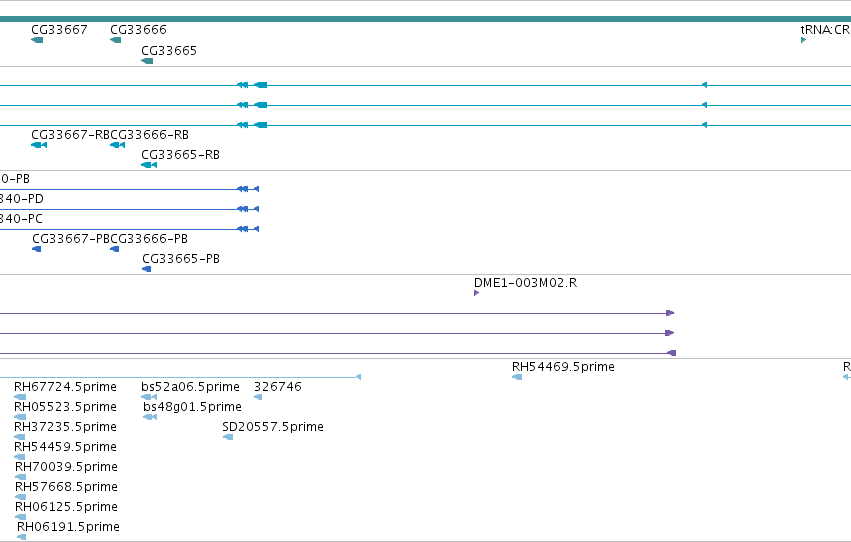Image resolution: width=851 pixels, height=542 pixels.
Task: Select the 340-PD protein label
Action: coord(22,199)
